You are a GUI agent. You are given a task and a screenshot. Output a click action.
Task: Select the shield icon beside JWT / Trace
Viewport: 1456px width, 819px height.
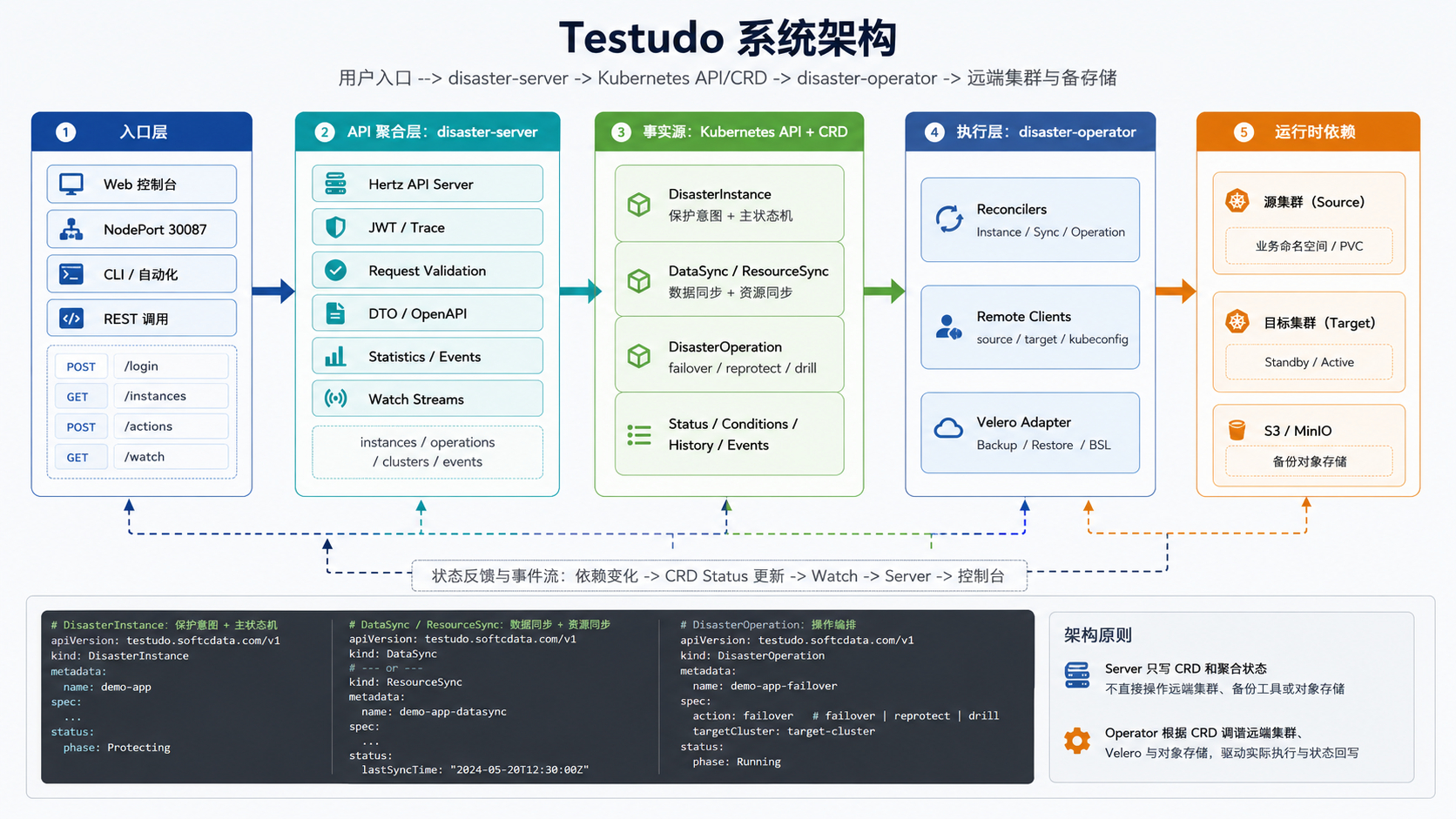click(x=335, y=227)
